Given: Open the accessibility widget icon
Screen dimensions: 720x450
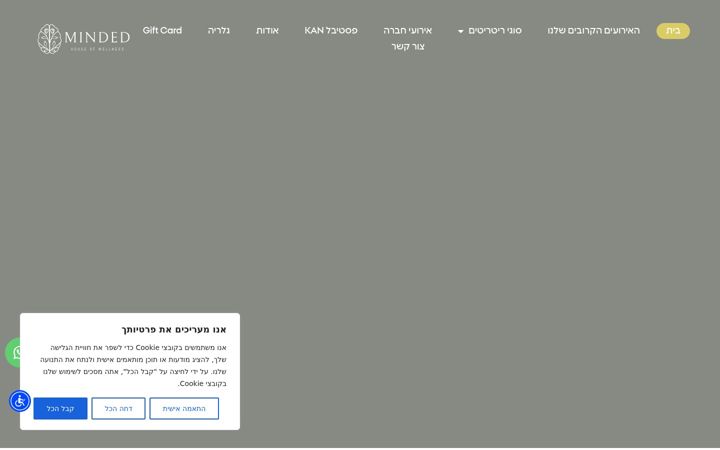Looking at the screenshot, I should point(20,401).
